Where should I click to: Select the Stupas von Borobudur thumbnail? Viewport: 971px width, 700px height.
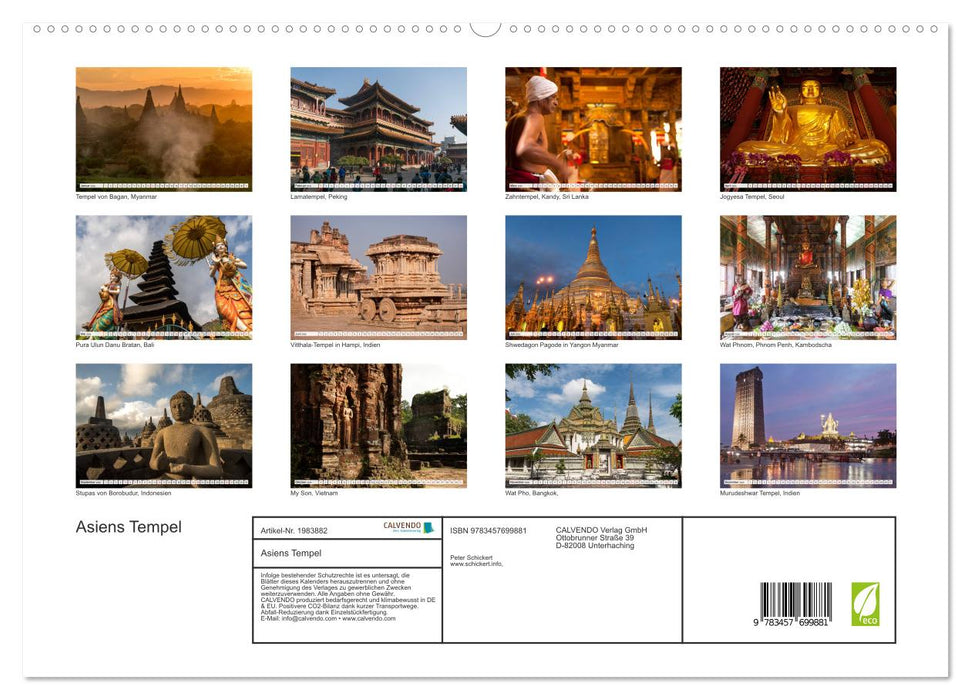coord(164,426)
